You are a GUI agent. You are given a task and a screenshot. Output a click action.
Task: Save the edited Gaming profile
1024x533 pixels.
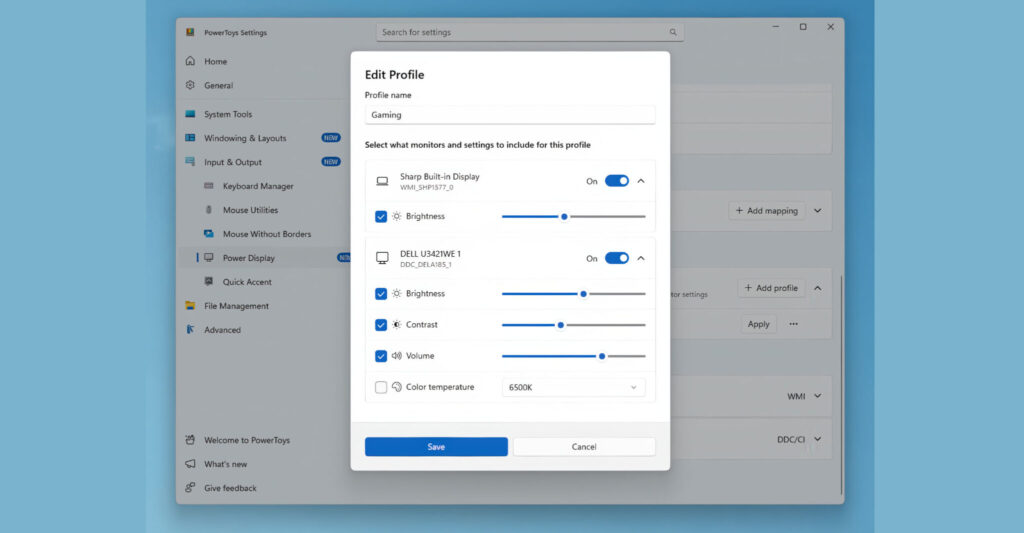tap(436, 447)
